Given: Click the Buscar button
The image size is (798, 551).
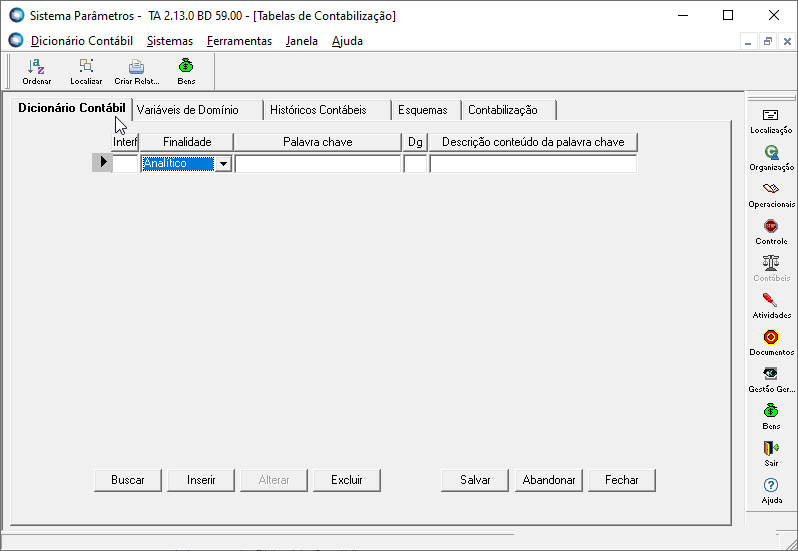Looking at the screenshot, I should coord(128,480).
